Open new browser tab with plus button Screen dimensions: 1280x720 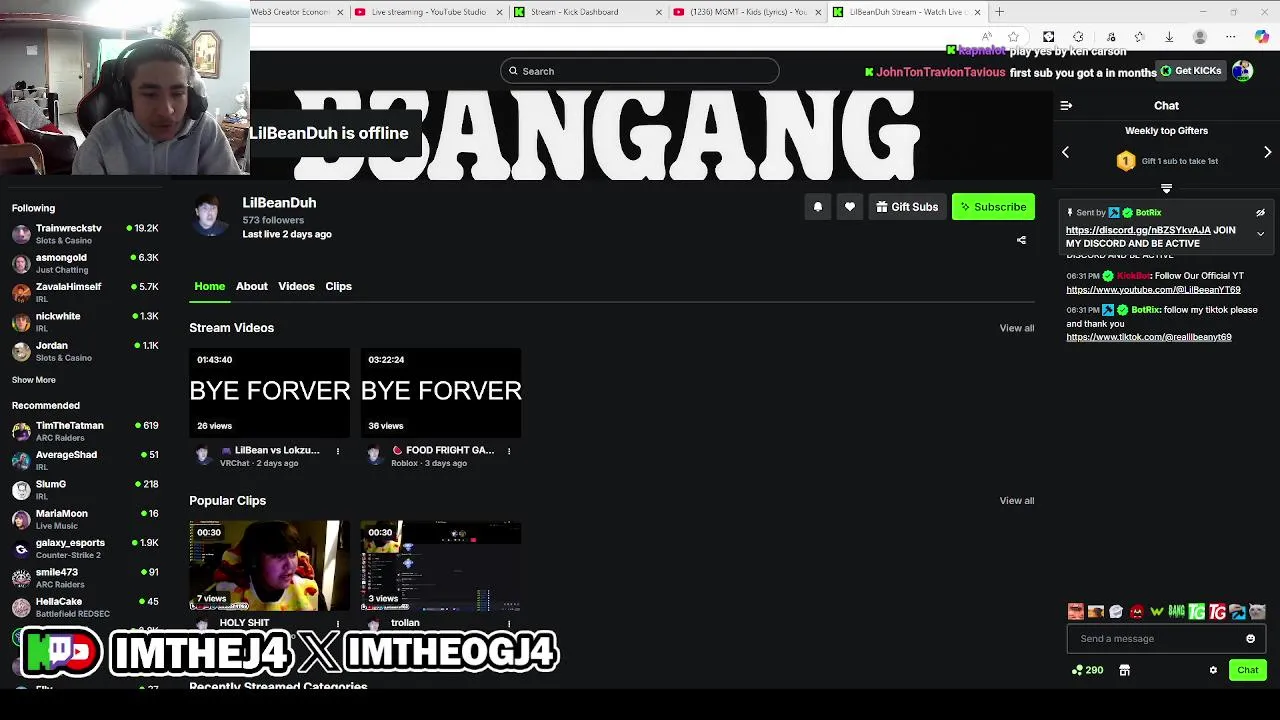[x=999, y=12]
